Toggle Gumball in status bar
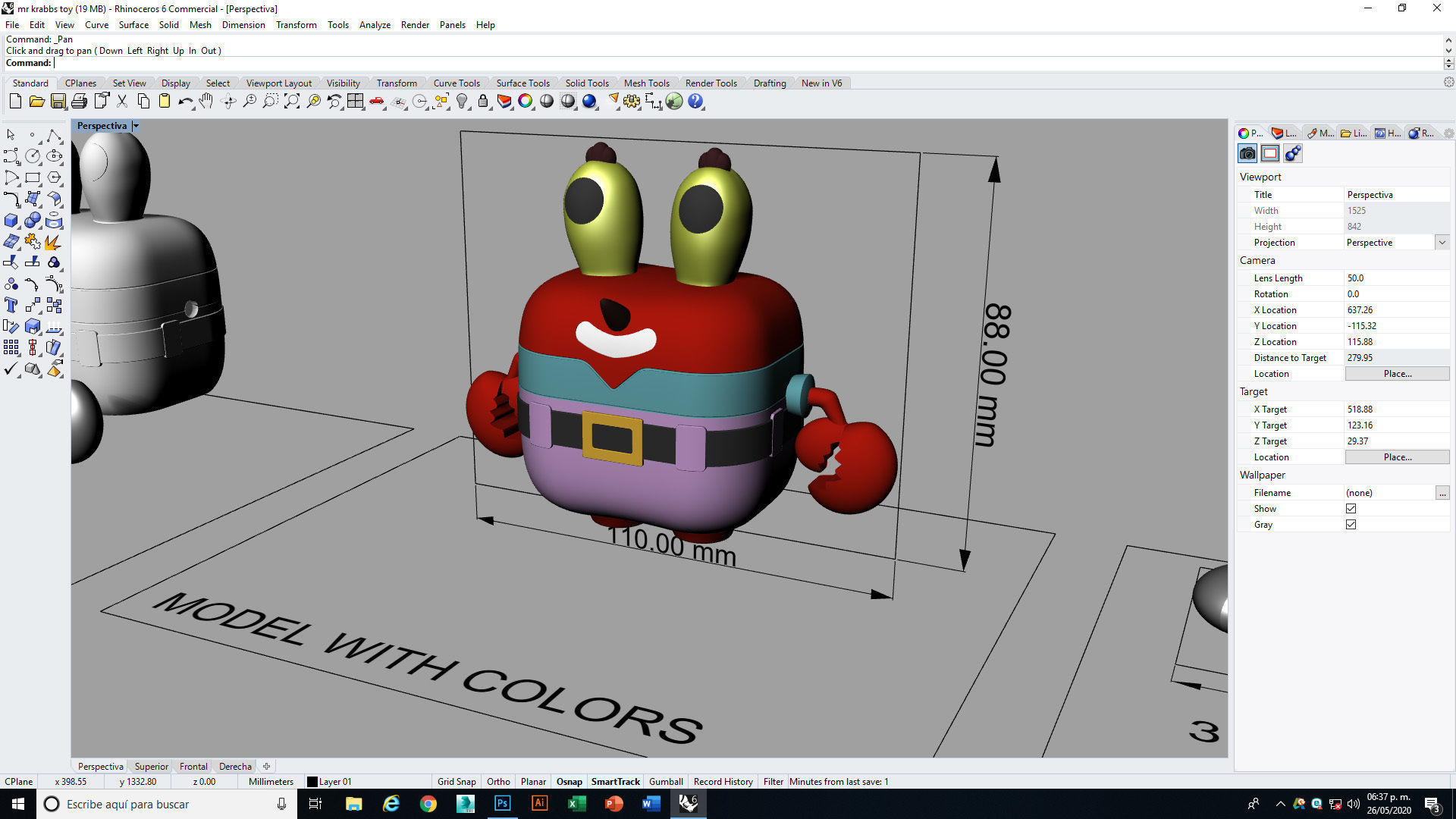Viewport: 1456px width, 819px height. coord(666,782)
